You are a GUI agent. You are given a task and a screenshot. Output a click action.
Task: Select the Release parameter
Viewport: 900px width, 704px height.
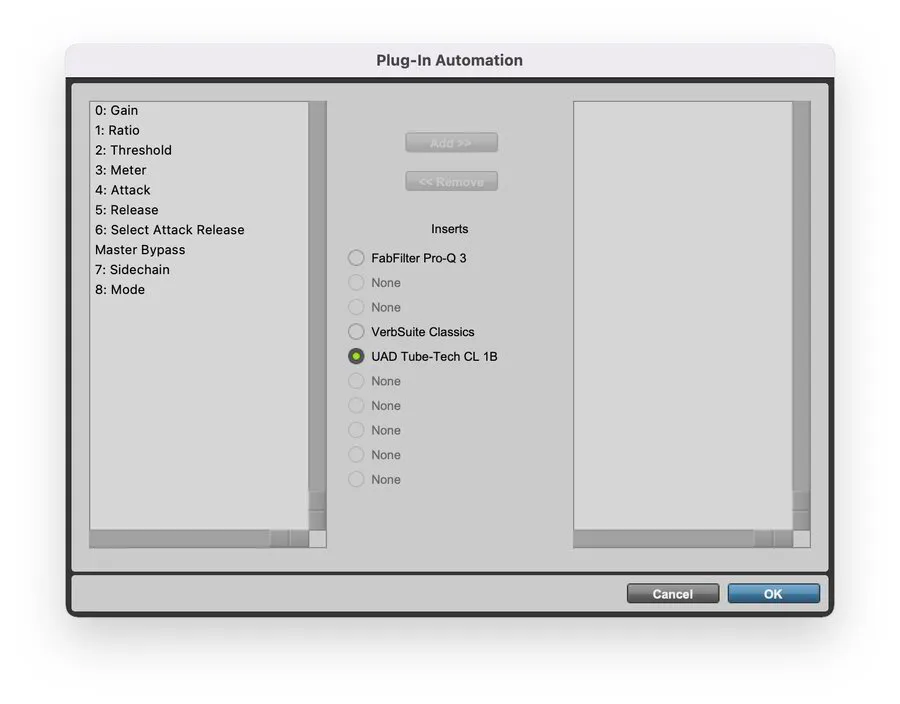tap(126, 210)
